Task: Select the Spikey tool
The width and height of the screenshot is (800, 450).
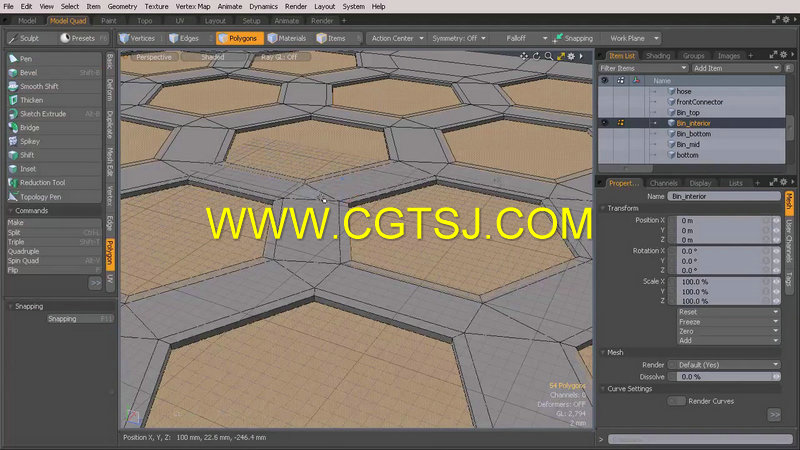Action: [54, 141]
